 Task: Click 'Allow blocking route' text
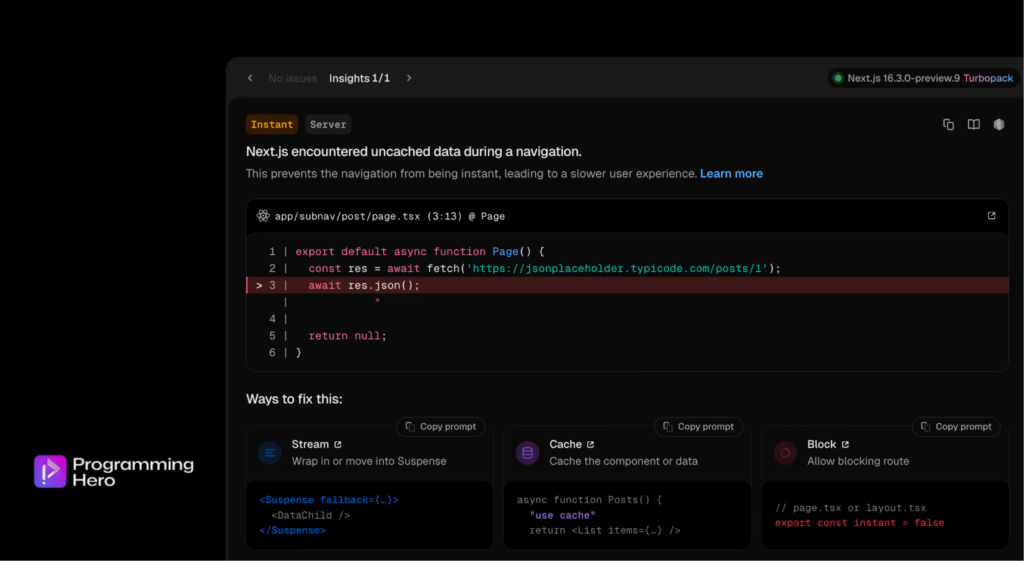tap(858, 461)
